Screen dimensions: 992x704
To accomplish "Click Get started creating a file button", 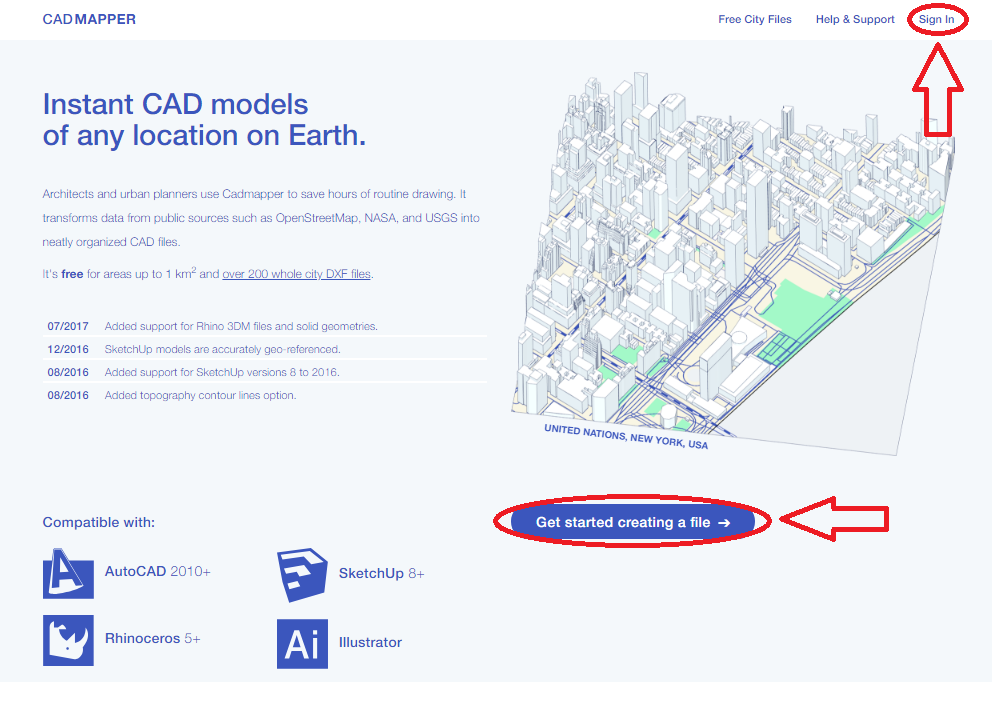I will pyautogui.click(x=633, y=522).
